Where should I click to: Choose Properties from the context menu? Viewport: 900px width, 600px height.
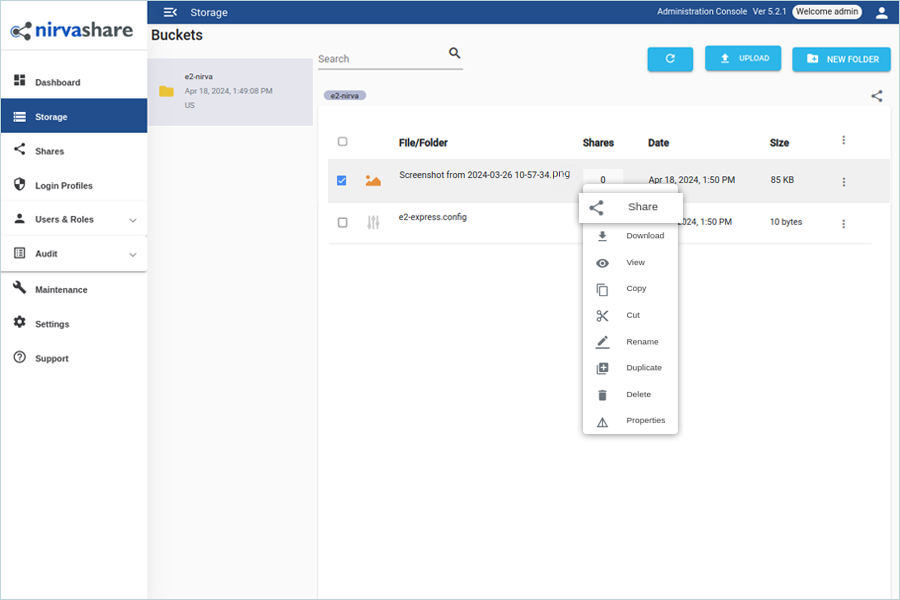pyautogui.click(x=630, y=420)
